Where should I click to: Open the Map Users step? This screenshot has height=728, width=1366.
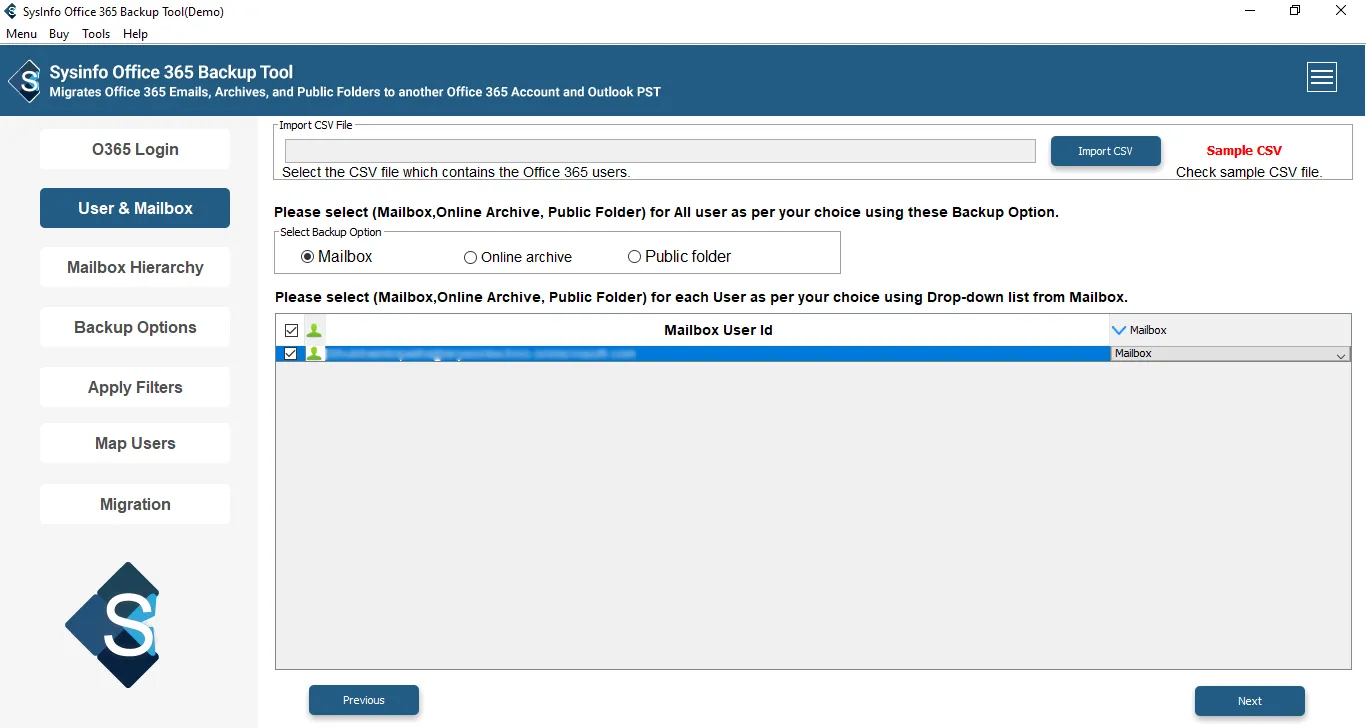(x=135, y=443)
